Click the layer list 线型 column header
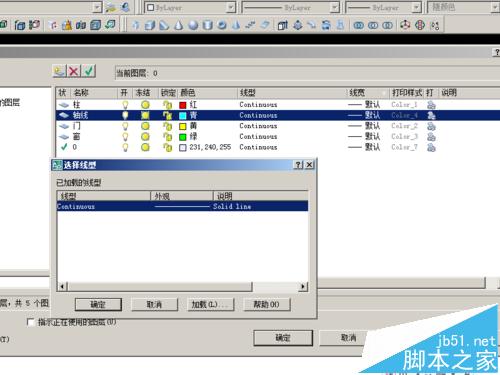The height and width of the screenshot is (375, 500). [291, 93]
